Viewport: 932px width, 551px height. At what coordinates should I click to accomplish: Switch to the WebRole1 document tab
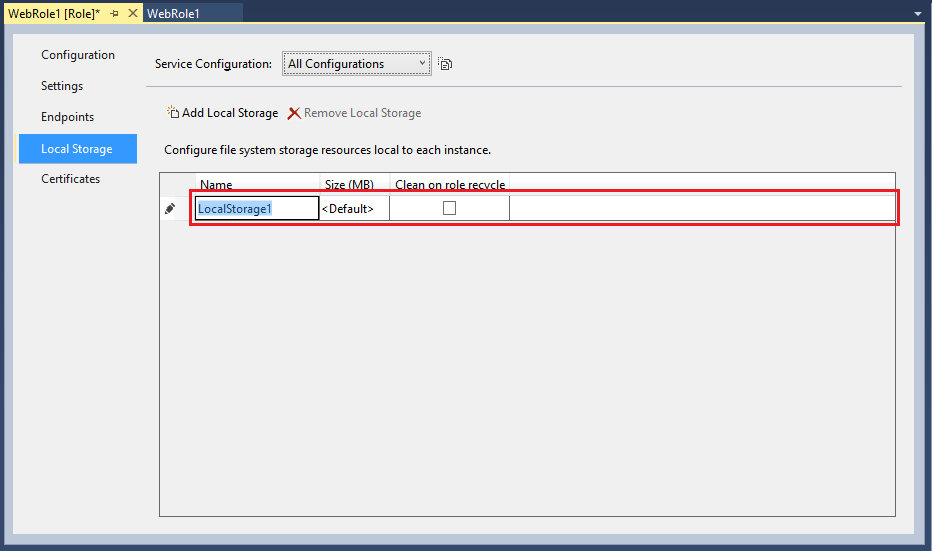coord(174,13)
